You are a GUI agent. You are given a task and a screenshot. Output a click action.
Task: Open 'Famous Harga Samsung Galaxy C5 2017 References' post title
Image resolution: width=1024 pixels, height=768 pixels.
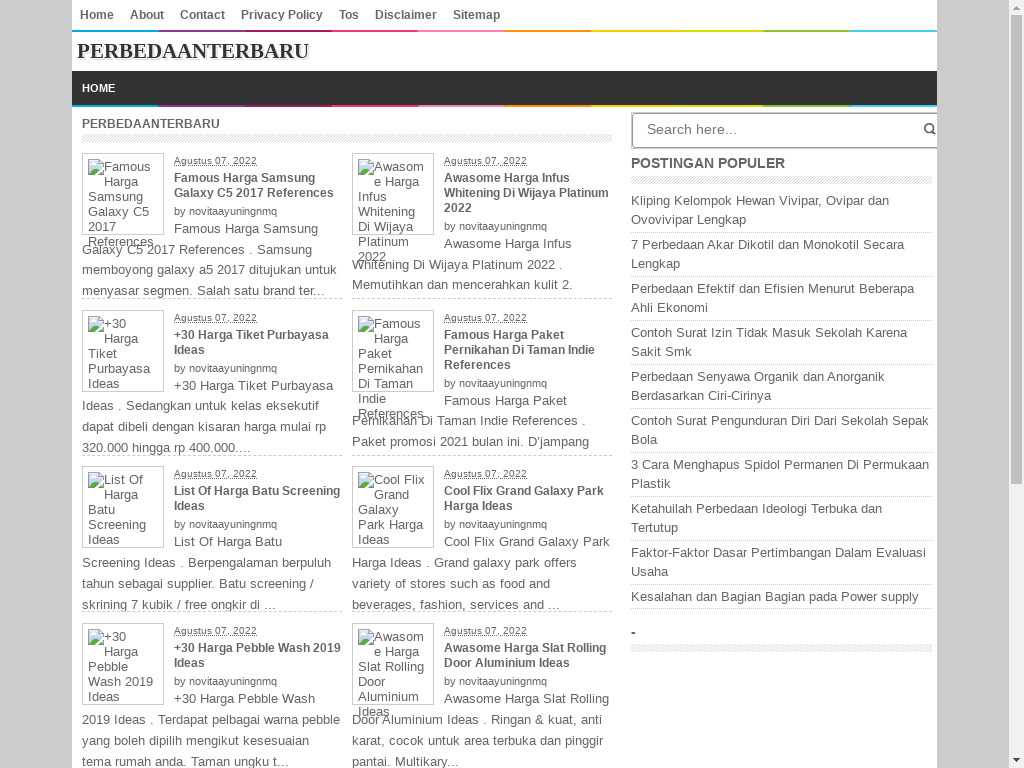coord(253,185)
